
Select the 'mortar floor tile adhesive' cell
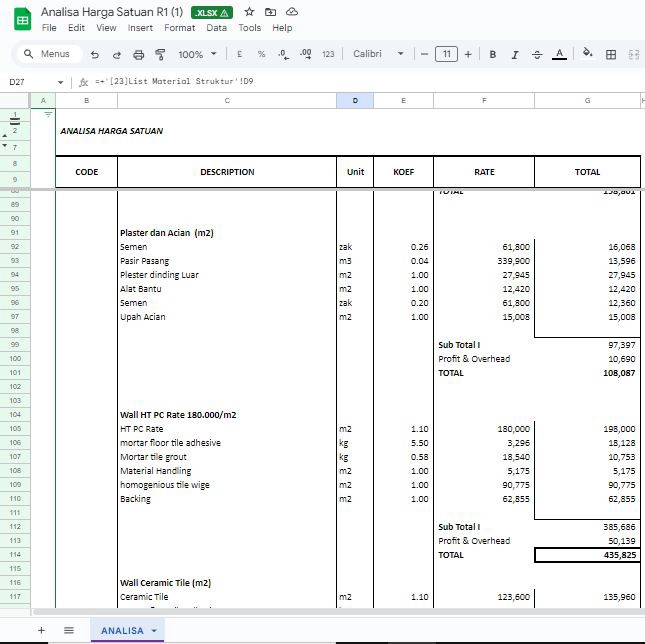pyautogui.click(x=227, y=442)
